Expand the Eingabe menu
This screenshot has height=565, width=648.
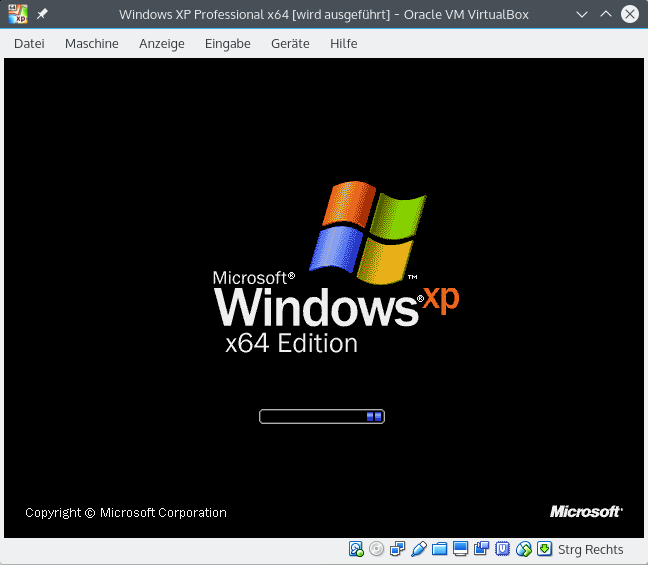pyautogui.click(x=228, y=44)
